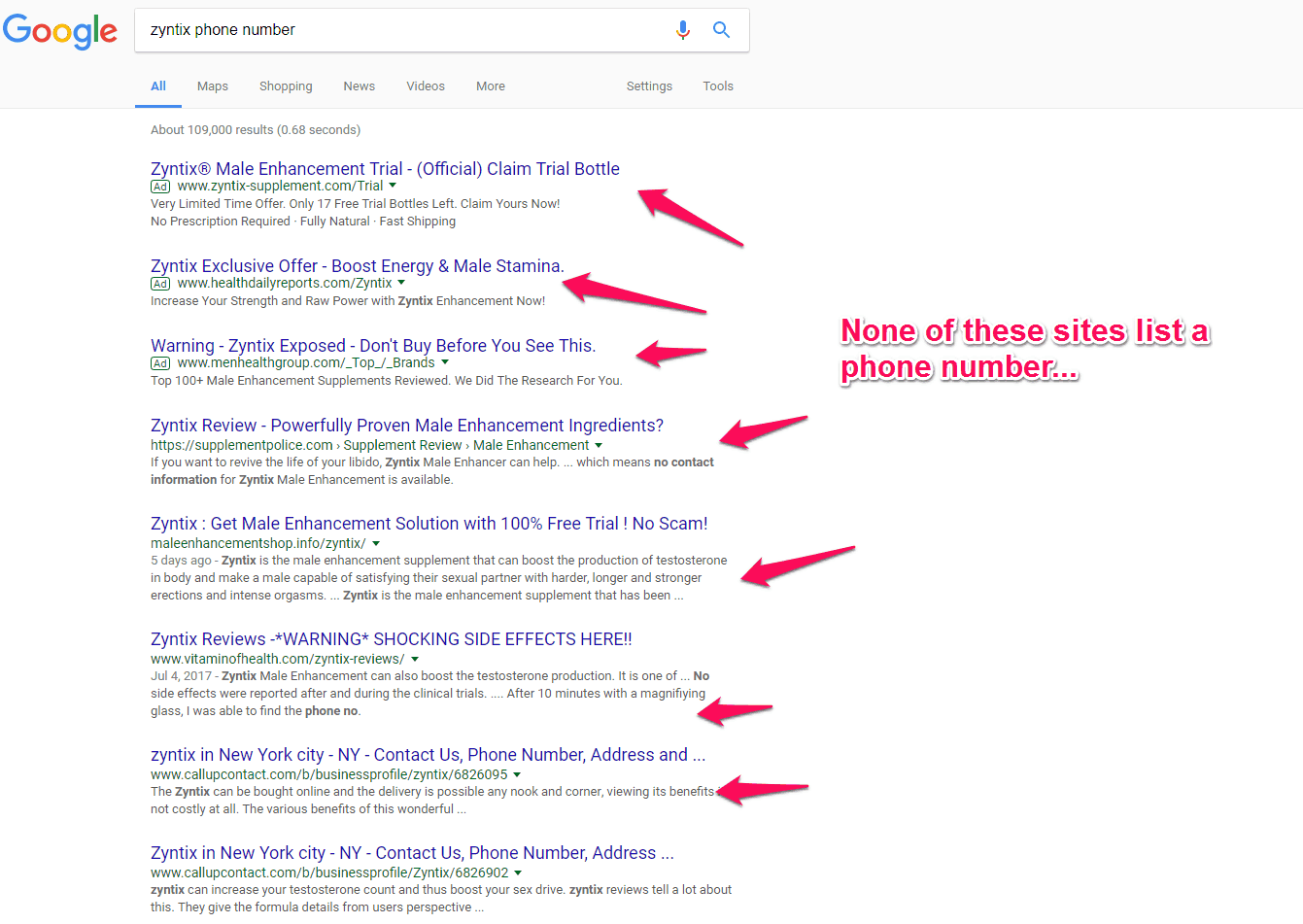This screenshot has width=1303, height=924.
Task: Expand dropdown arrow next to vitaminofhealth.com URL
Action: tap(415, 659)
